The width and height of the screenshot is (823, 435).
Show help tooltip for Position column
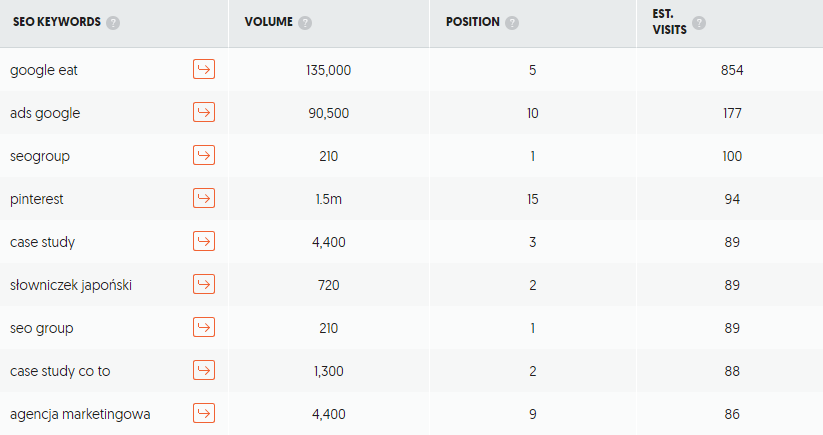[x=512, y=23]
